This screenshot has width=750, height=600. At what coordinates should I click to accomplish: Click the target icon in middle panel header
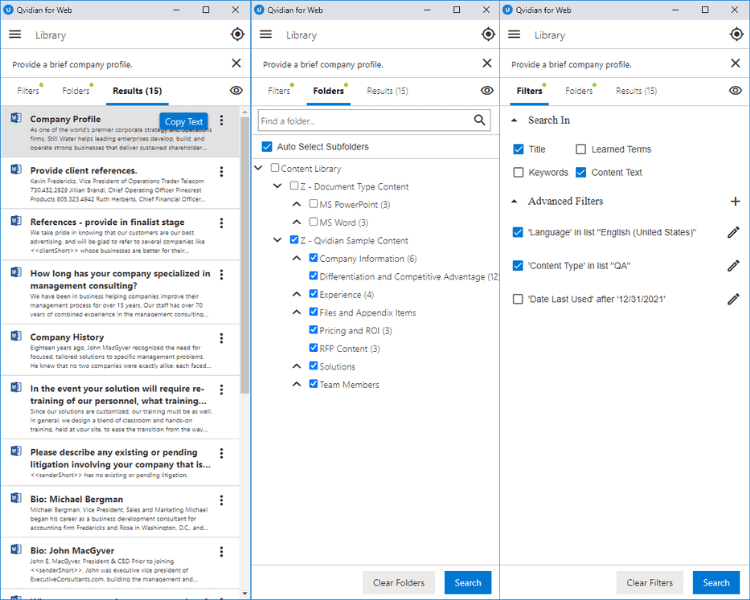tap(487, 34)
